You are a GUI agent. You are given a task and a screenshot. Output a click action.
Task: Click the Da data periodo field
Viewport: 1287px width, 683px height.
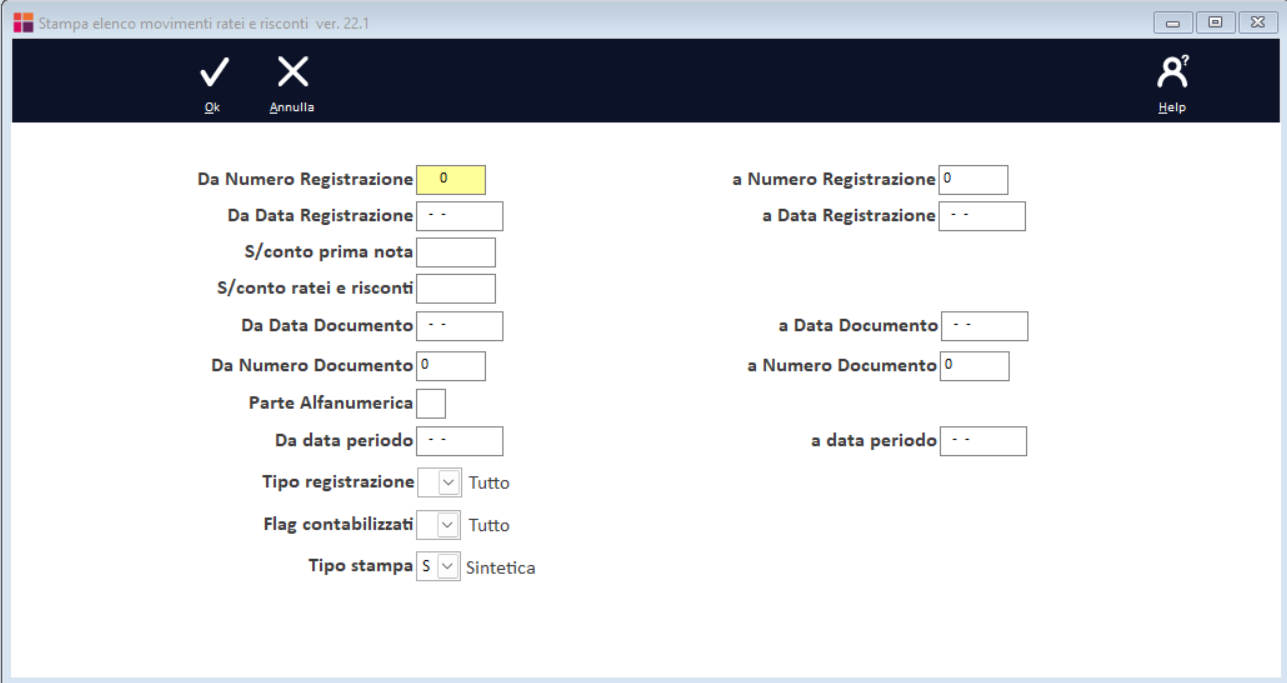(x=460, y=441)
